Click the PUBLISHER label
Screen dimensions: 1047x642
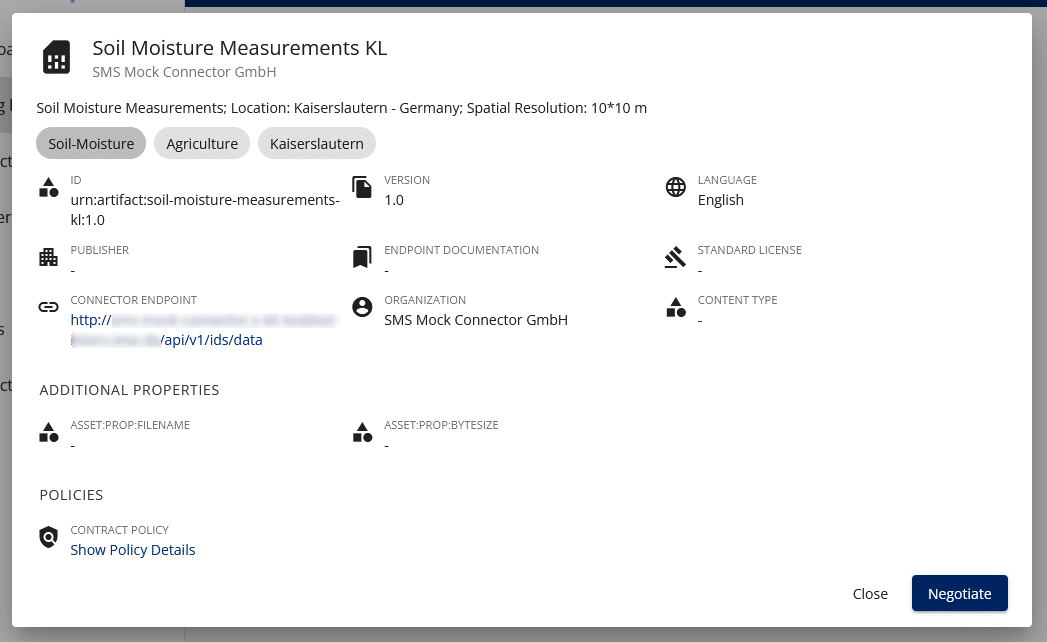[99, 250]
